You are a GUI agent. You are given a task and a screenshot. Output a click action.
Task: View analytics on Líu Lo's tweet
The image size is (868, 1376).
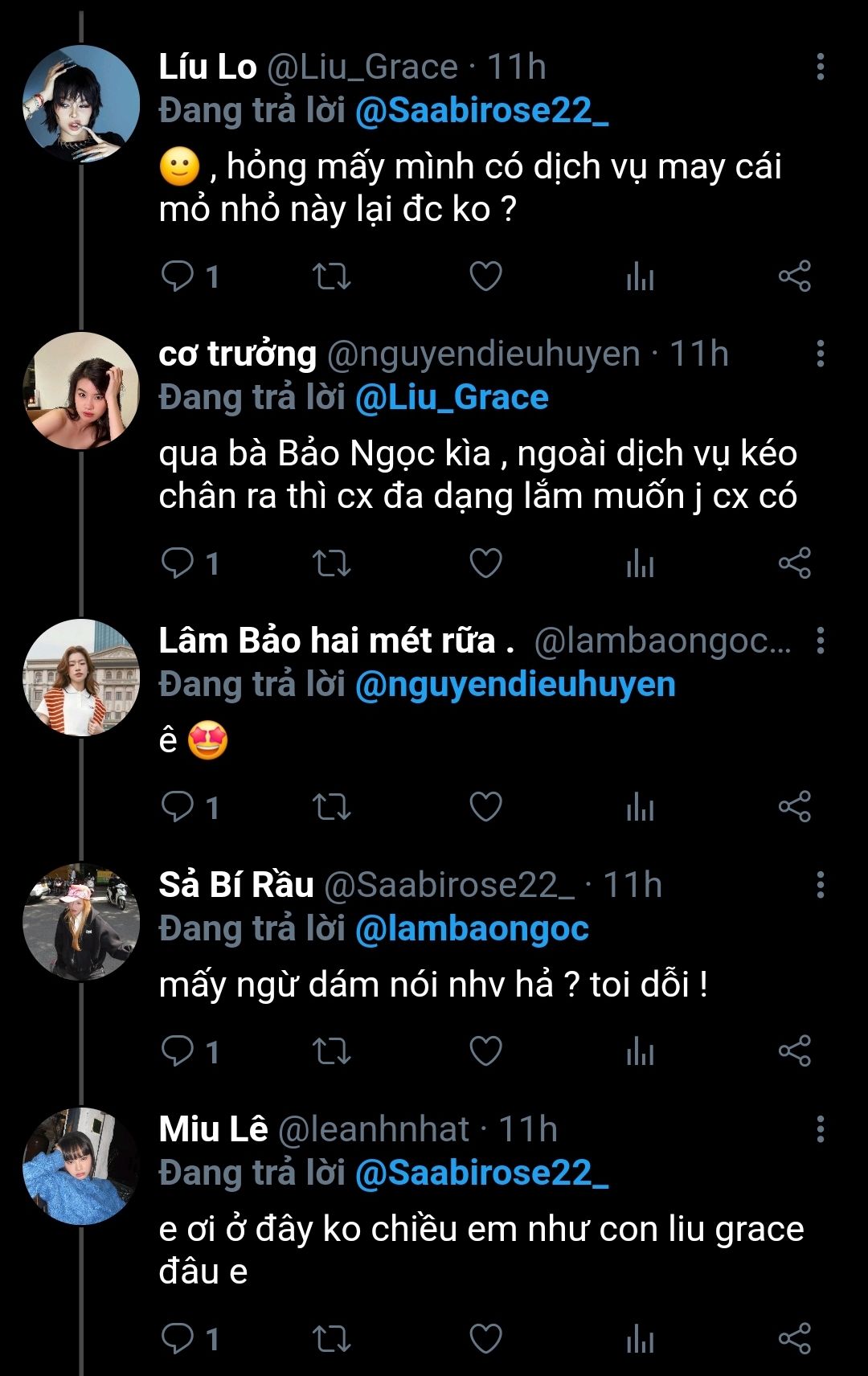coord(640,276)
